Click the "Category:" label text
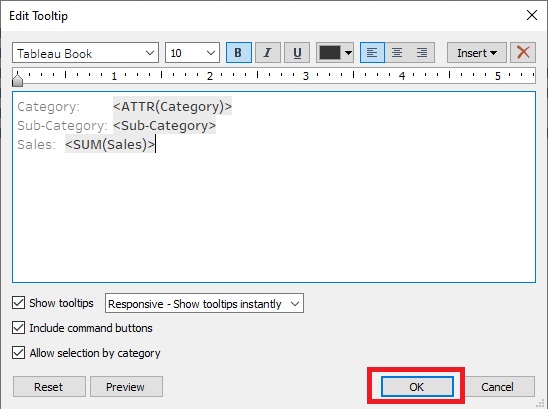Viewport: 548px width, 409px height. click(49, 107)
